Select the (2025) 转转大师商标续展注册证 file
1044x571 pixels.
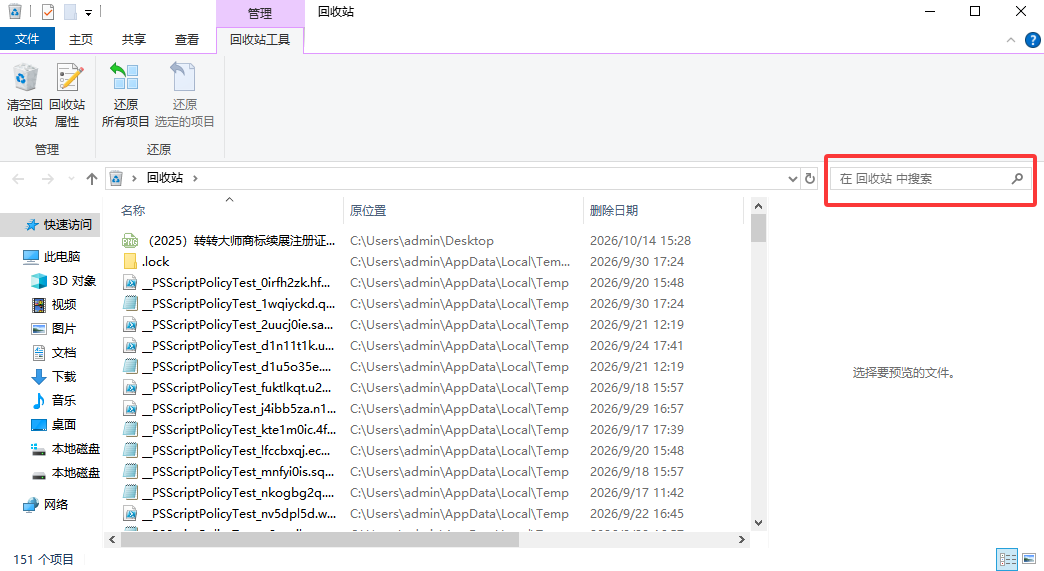229,241
